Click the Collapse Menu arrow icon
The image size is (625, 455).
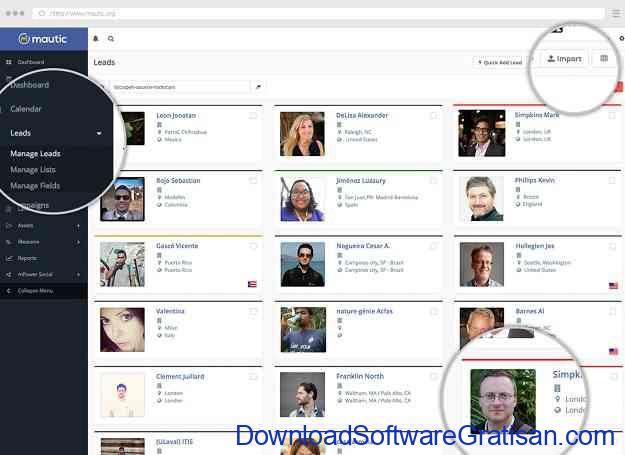tap(9, 291)
